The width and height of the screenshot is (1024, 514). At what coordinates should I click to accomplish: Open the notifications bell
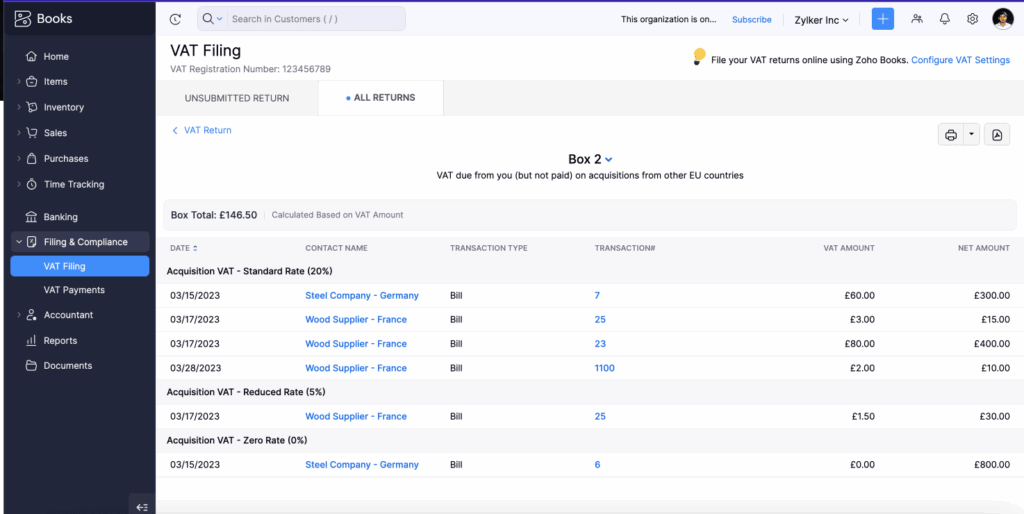(945, 19)
